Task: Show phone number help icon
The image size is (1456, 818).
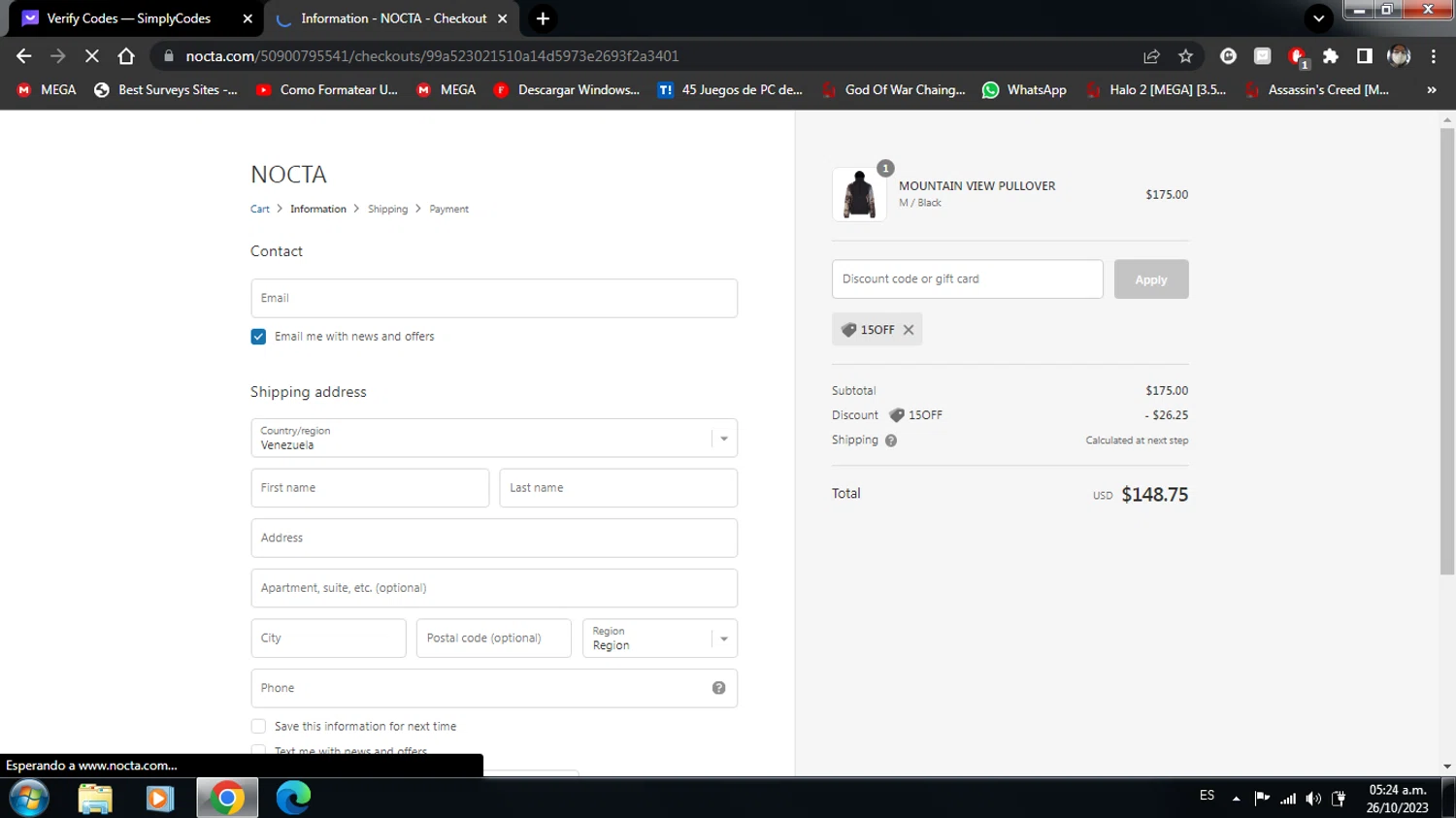Action: 719,688
